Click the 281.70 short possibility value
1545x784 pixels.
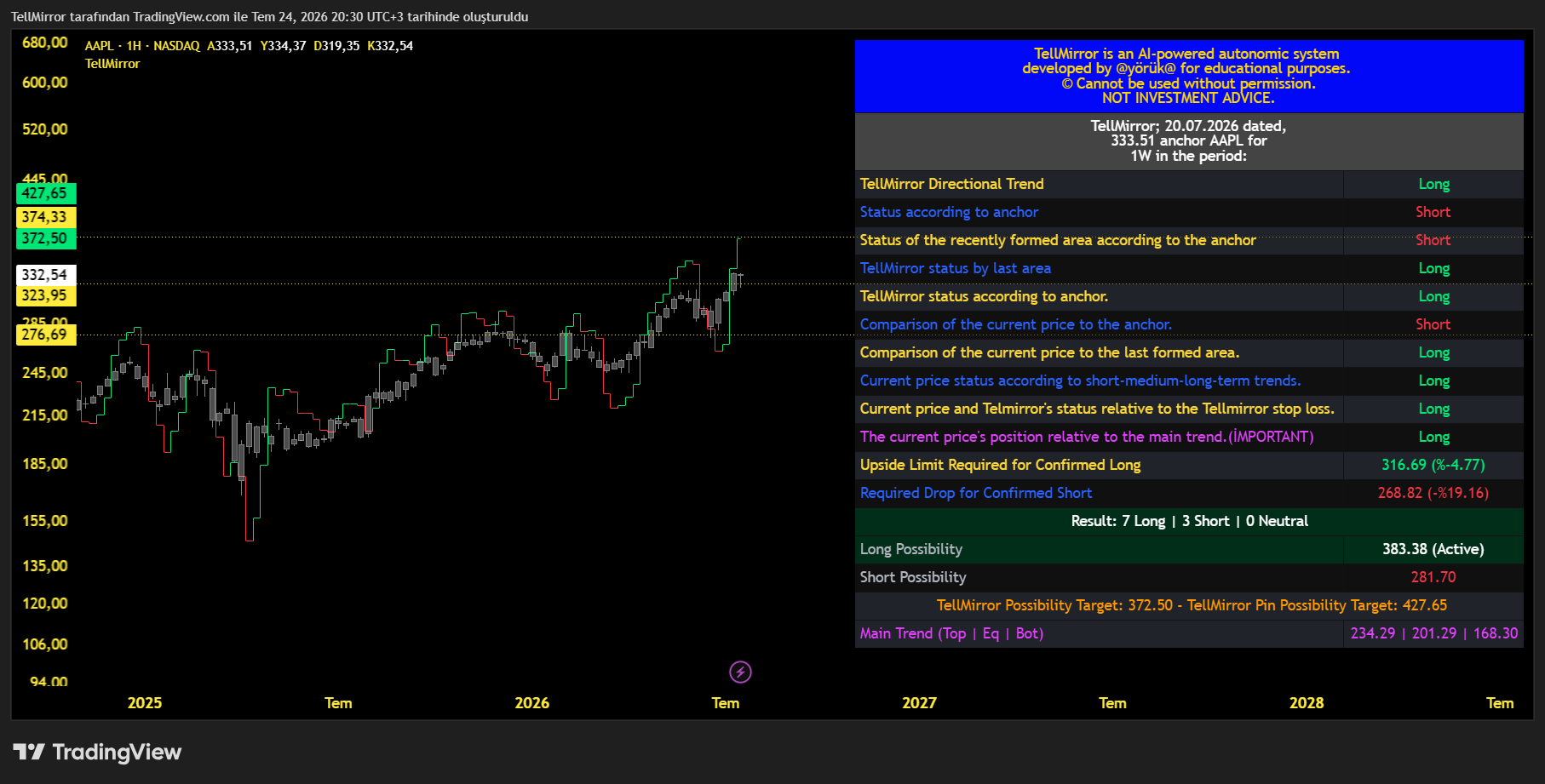tap(1433, 577)
